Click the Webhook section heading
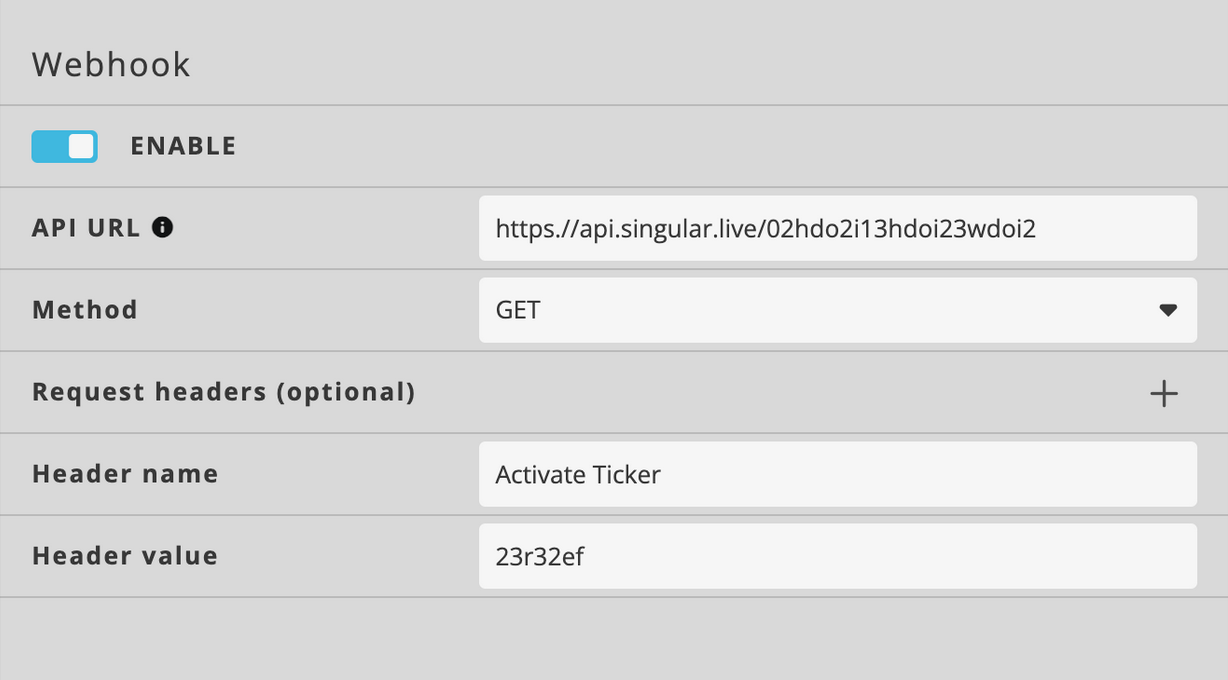1228x680 pixels. coord(111,65)
